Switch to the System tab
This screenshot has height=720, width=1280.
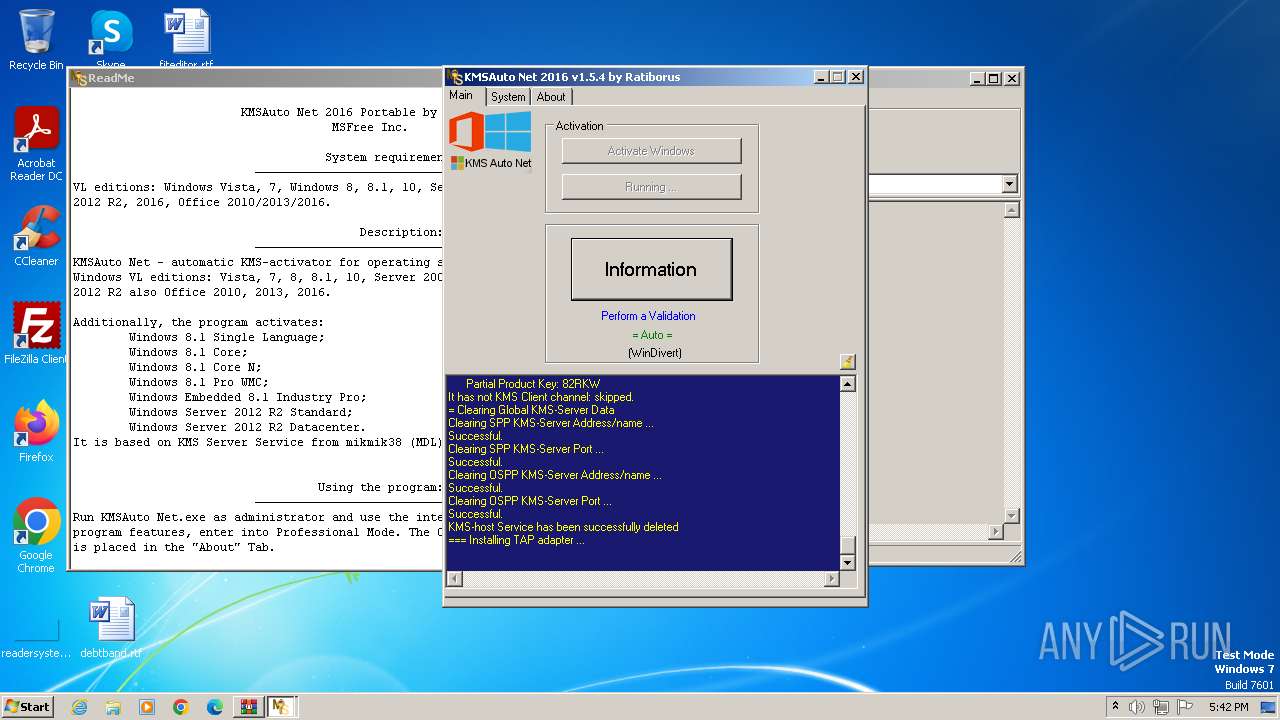point(508,97)
